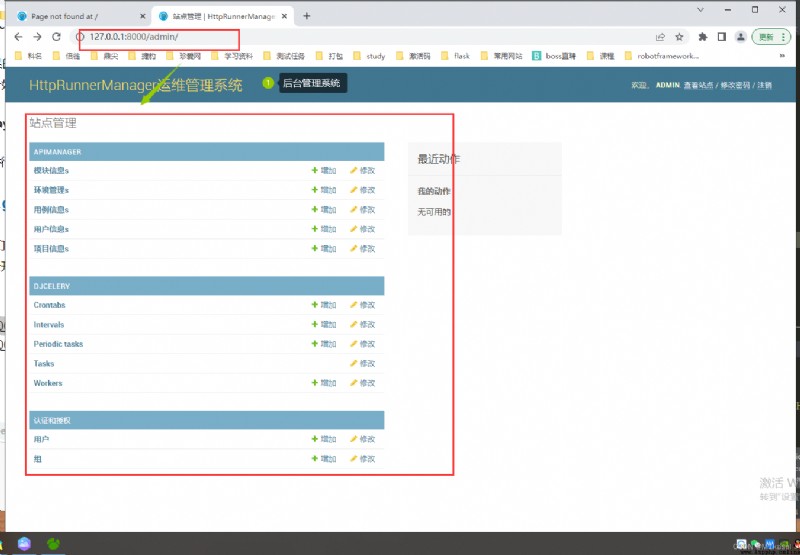Close the HttpRunnerManager tab
Screen dimensions: 800x555
pos(284,16)
